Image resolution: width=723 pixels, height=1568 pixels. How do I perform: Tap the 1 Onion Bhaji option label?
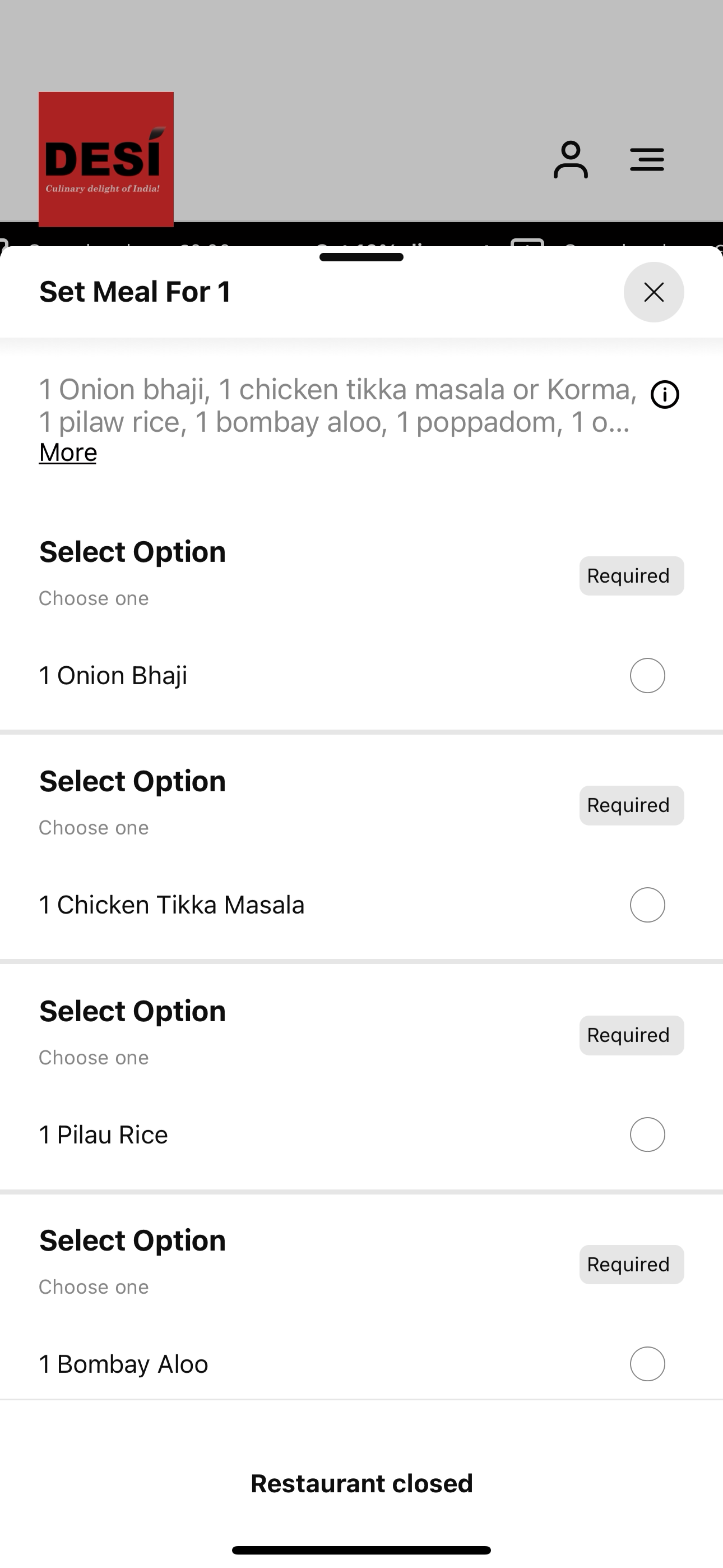[113, 676]
